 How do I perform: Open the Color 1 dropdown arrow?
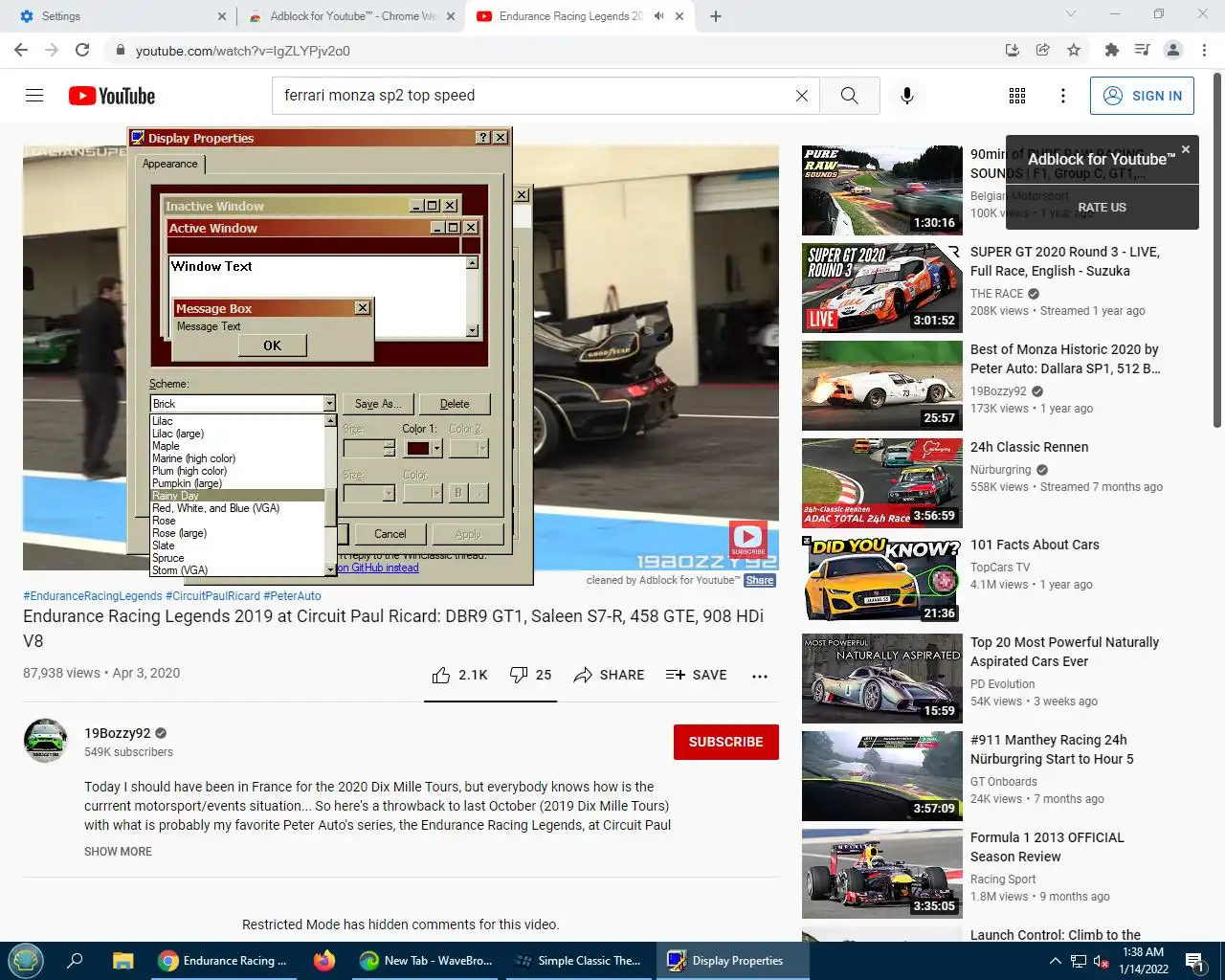(437, 448)
